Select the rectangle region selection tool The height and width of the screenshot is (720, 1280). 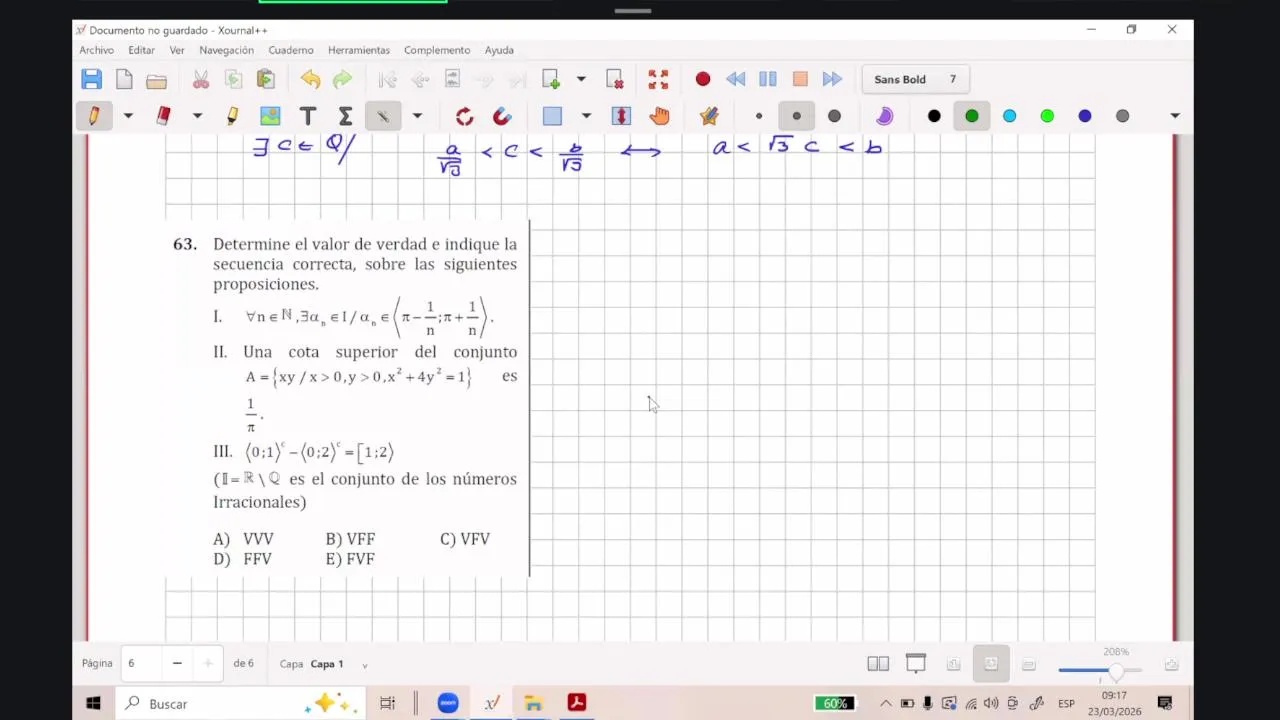point(552,116)
